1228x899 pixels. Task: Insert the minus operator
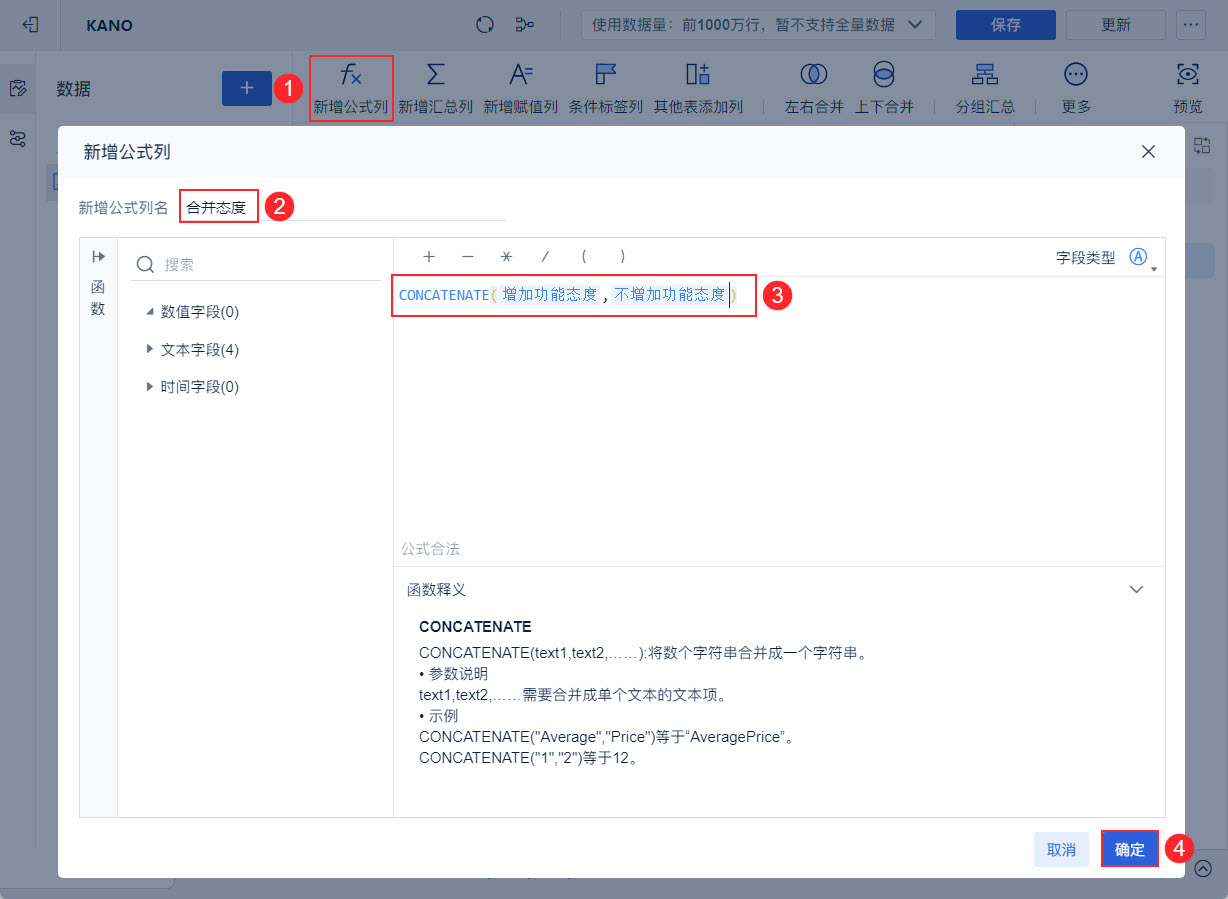tap(467, 257)
